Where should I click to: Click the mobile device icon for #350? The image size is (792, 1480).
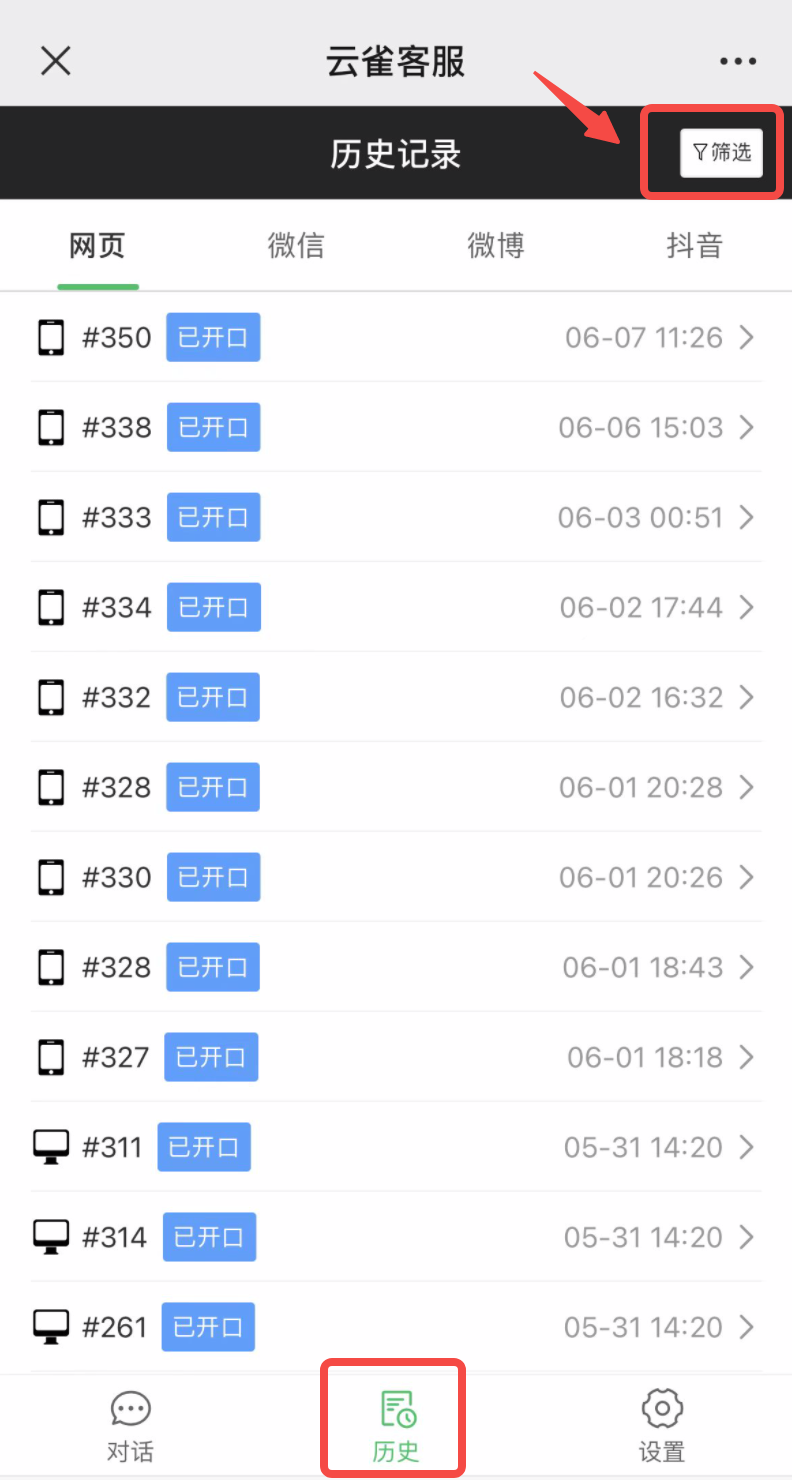(x=51, y=338)
